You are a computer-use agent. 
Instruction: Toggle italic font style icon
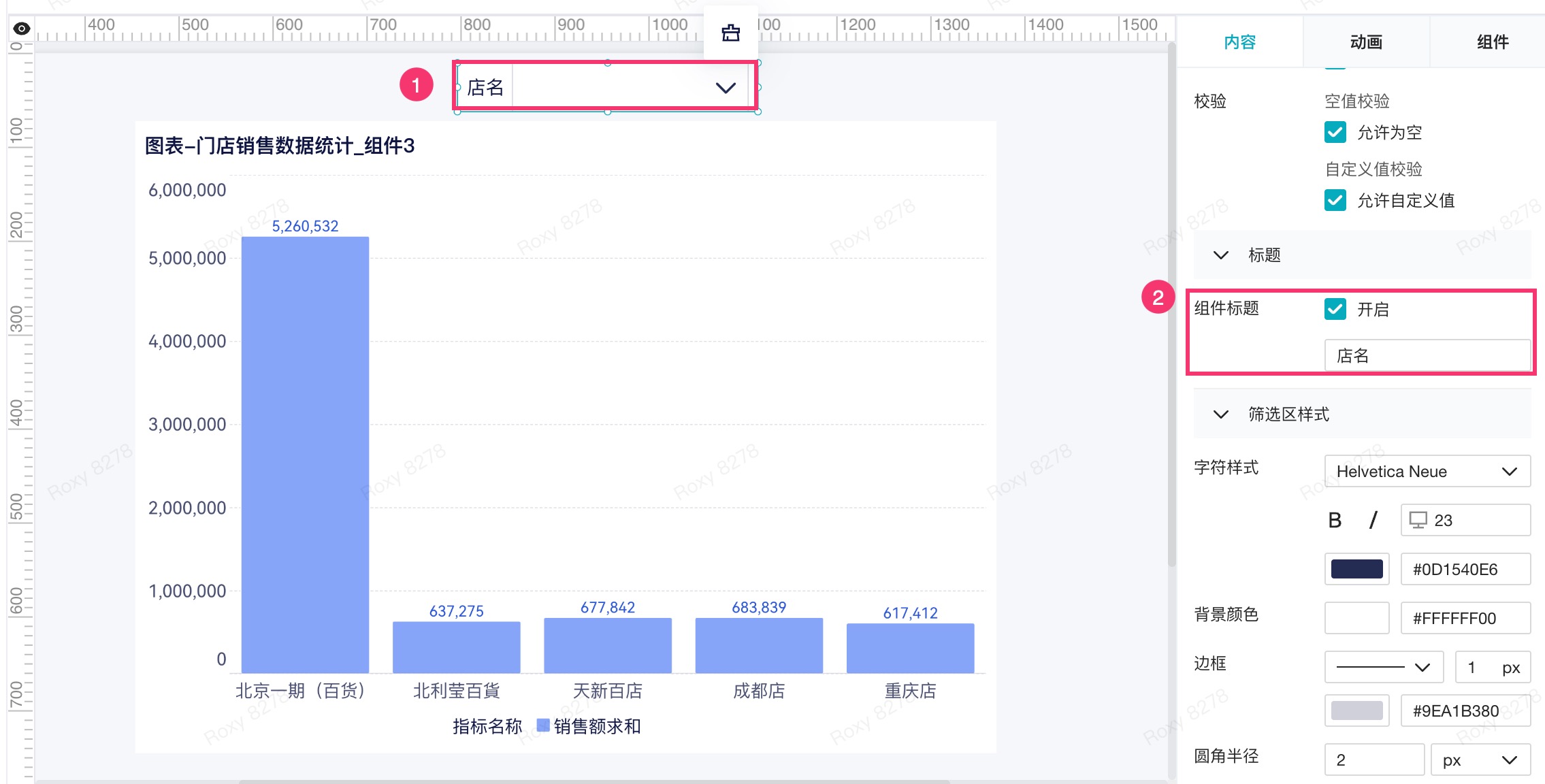point(1373,521)
